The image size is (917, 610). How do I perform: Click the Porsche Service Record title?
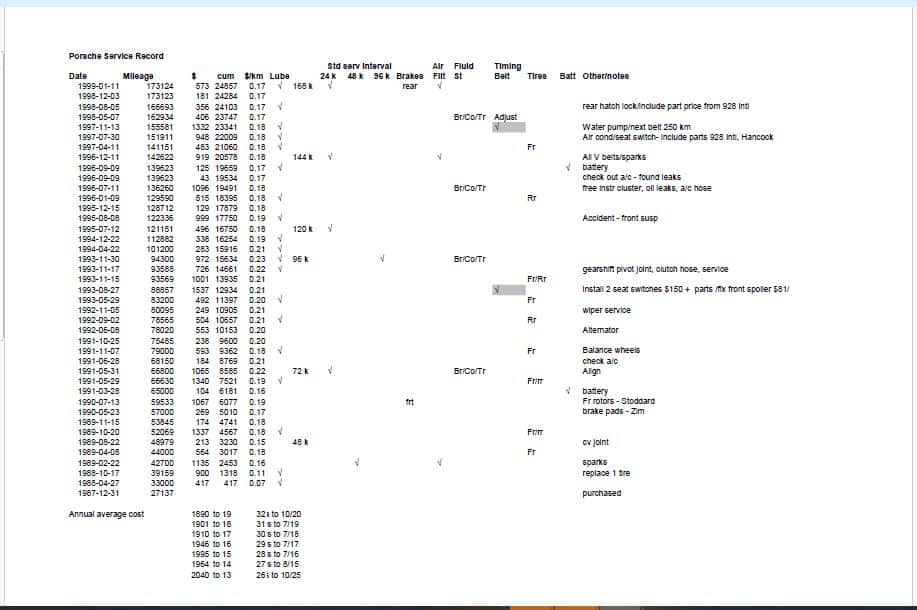pos(116,56)
